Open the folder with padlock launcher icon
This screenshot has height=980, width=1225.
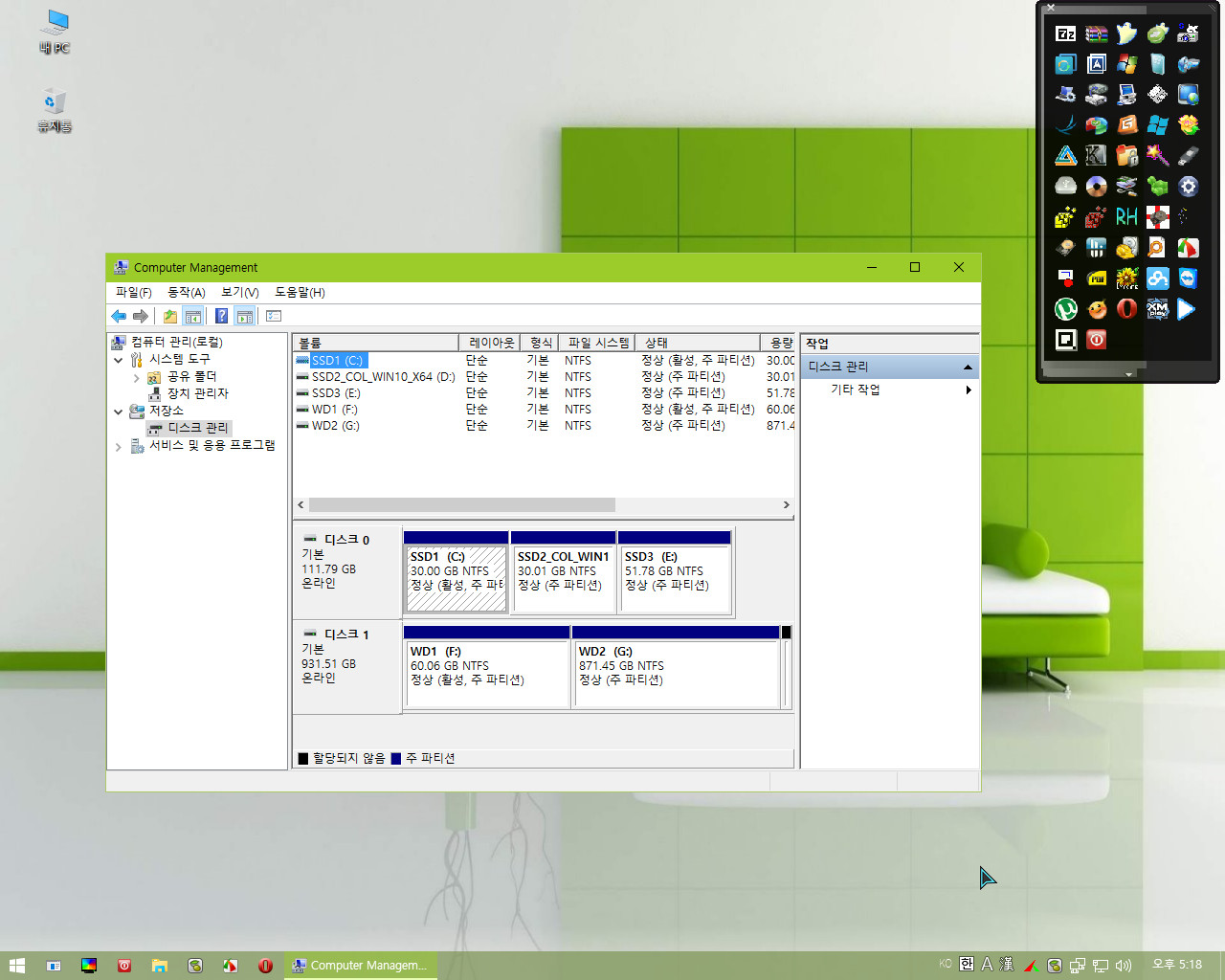(x=1127, y=156)
